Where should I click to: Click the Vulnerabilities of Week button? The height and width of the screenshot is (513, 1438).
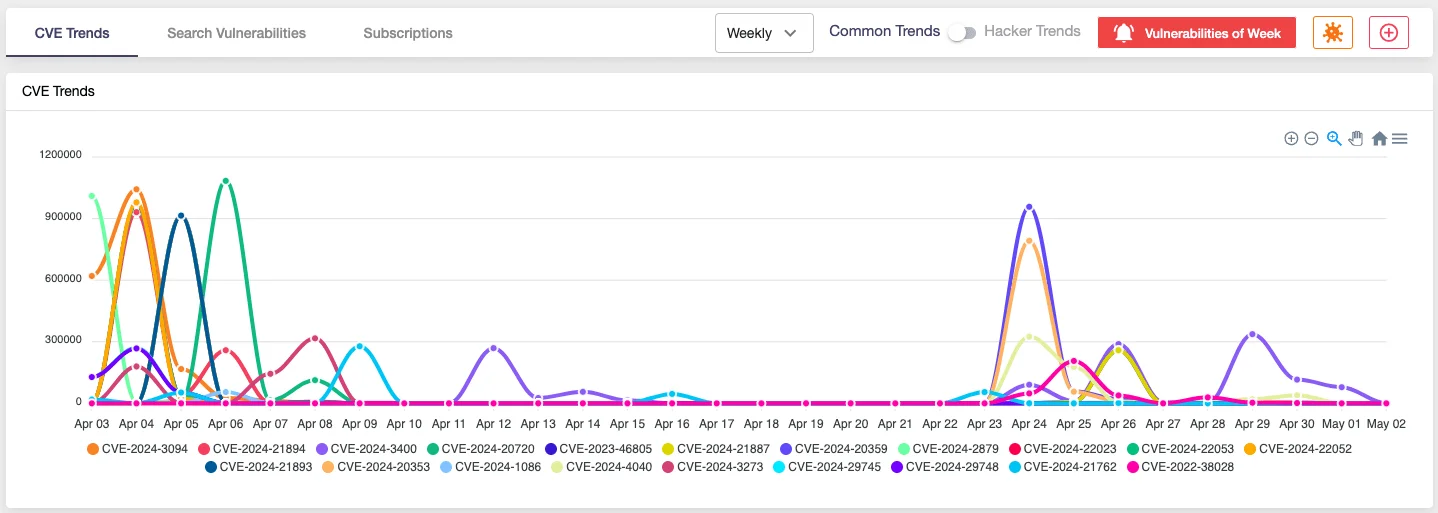[x=1197, y=33]
